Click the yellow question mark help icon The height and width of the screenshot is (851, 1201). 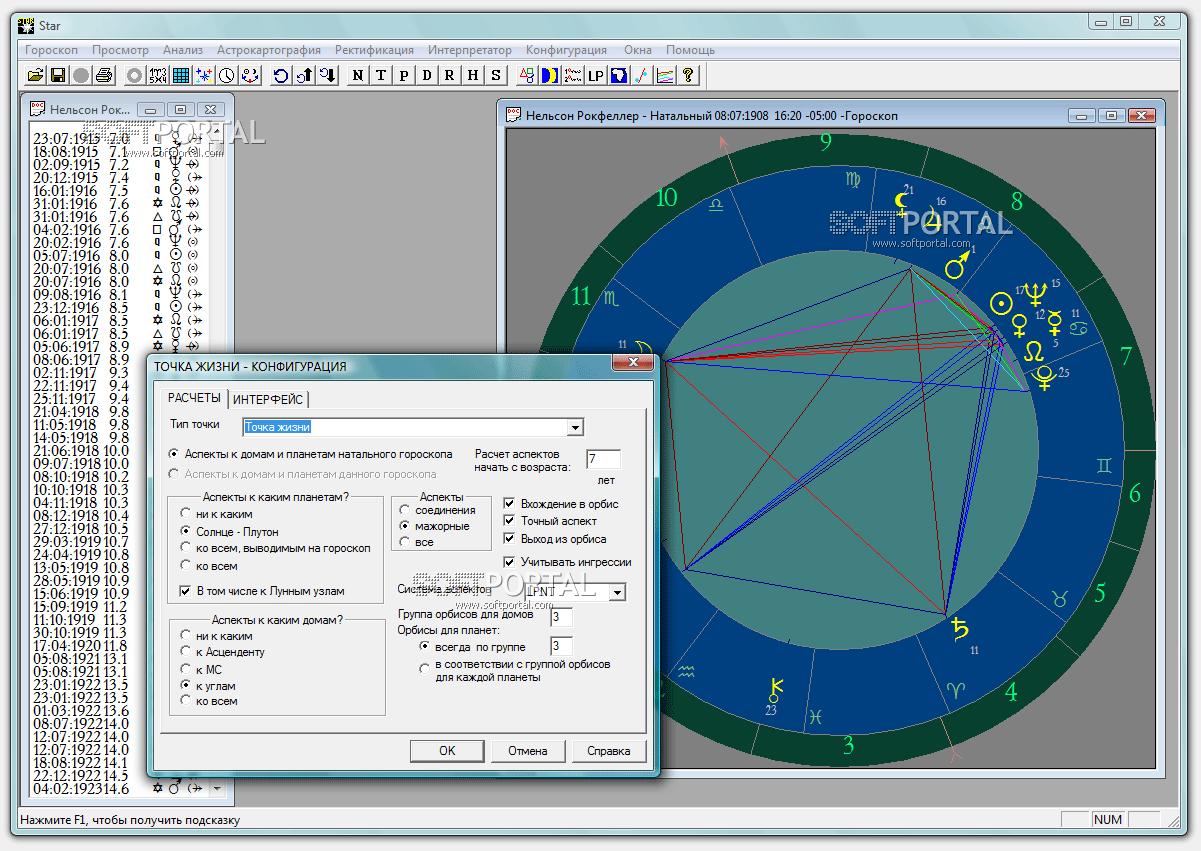(688, 75)
